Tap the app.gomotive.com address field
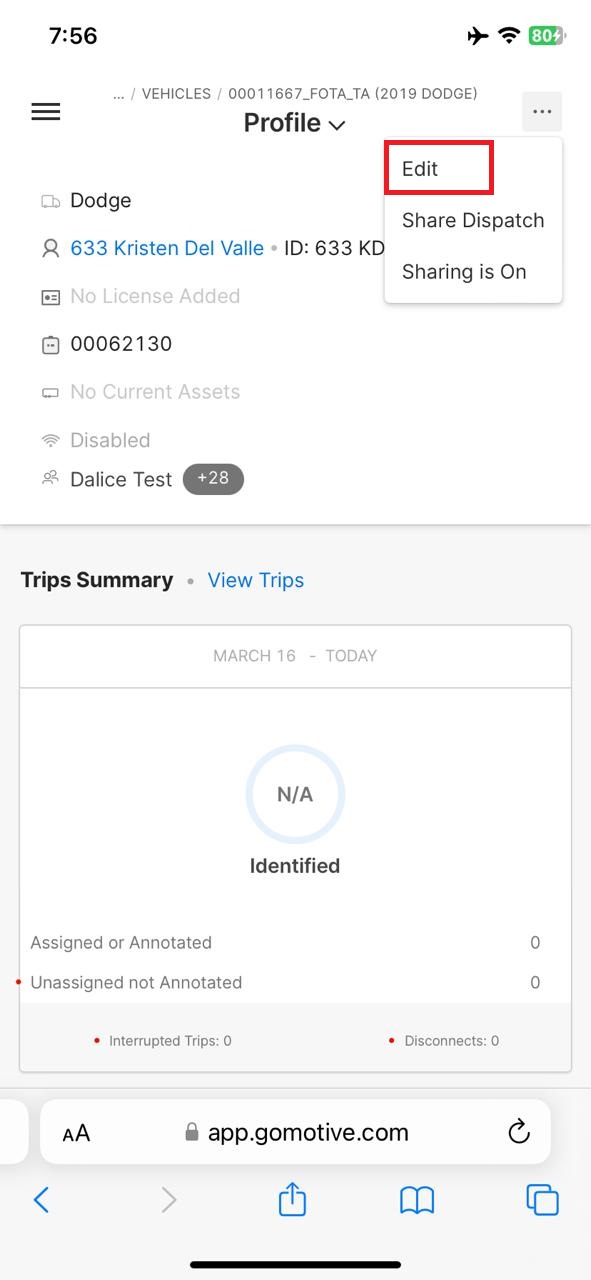This screenshot has width=591, height=1280. (x=295, y=1132)
